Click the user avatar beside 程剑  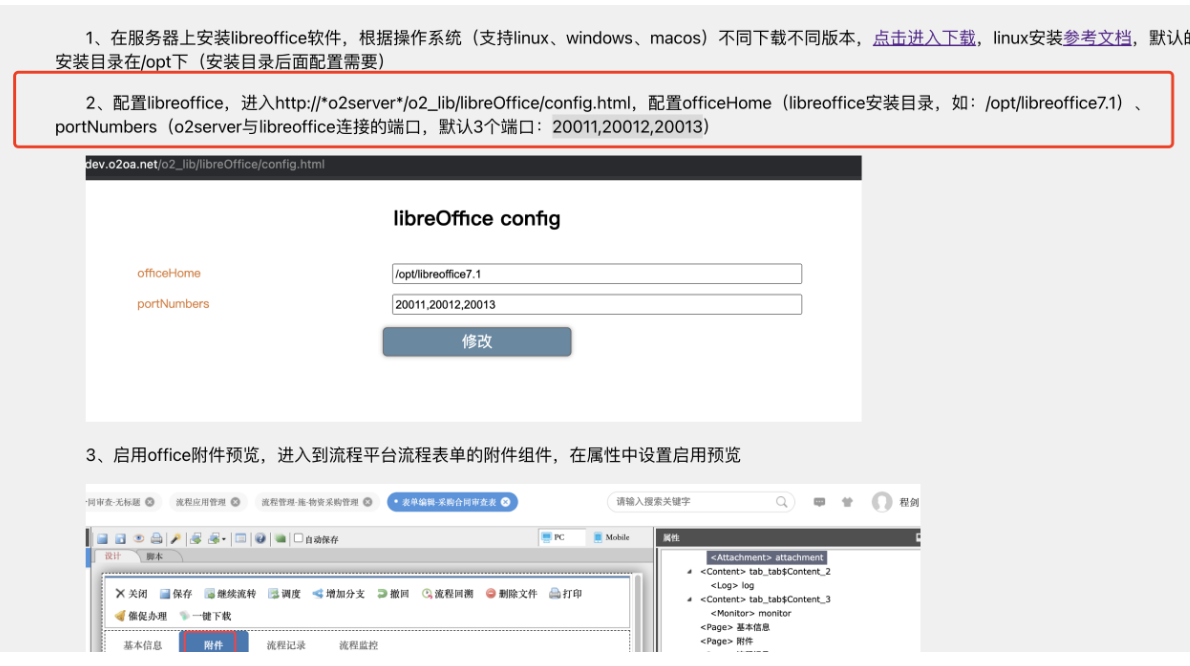[x=881, y=502]
